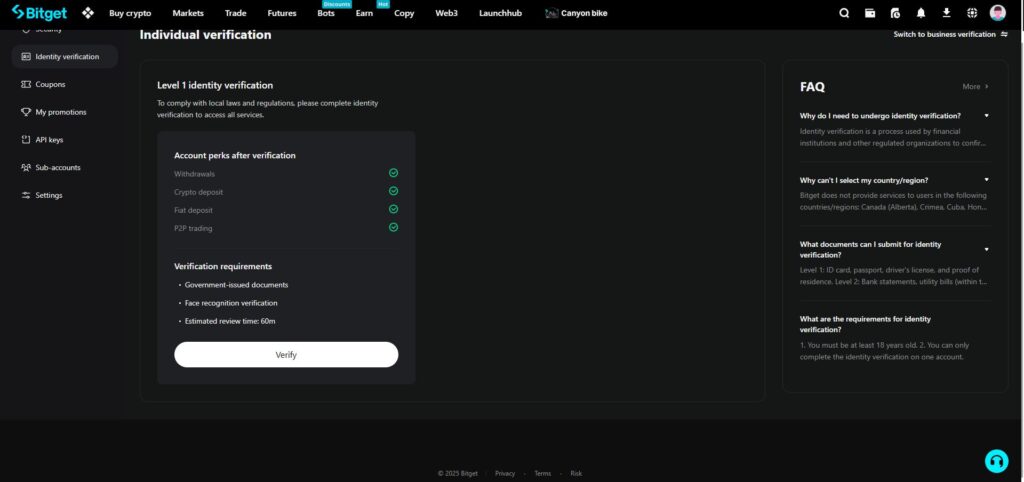Click the Withdrawals green checkmark
The image size is (1024, 482).
(393, 173)
